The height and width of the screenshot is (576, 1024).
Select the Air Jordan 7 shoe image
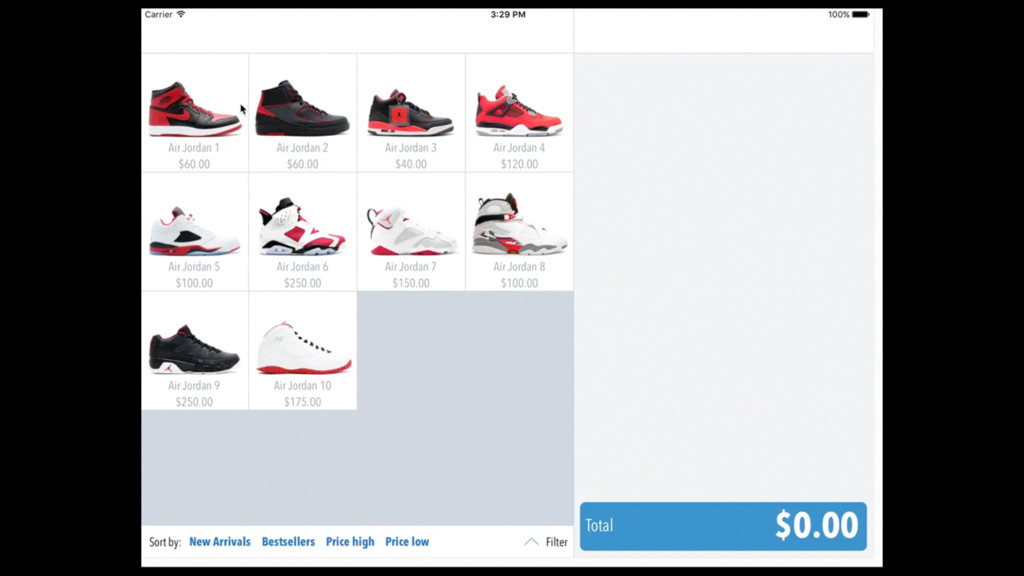pos(411,231)
